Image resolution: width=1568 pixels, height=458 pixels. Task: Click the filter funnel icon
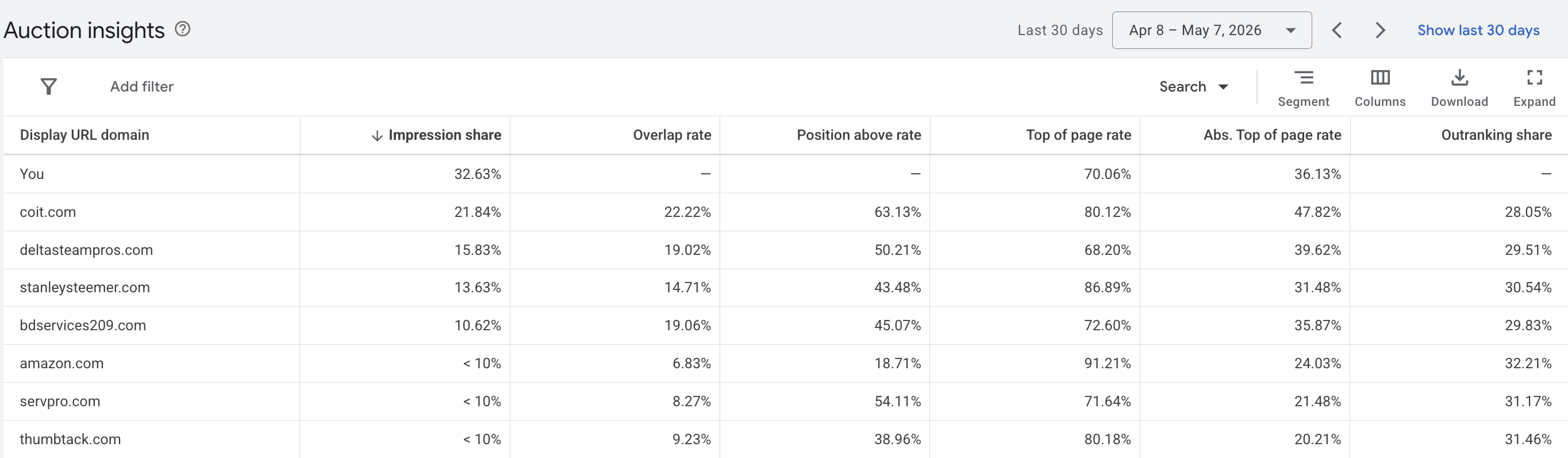pyautogui.click(x=49, y=86)
